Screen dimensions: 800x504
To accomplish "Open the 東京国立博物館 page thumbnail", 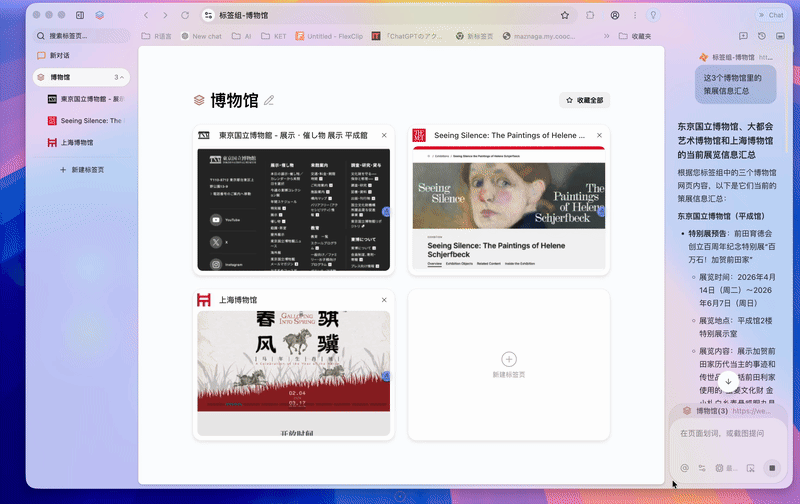I will (x=293, y=210).
